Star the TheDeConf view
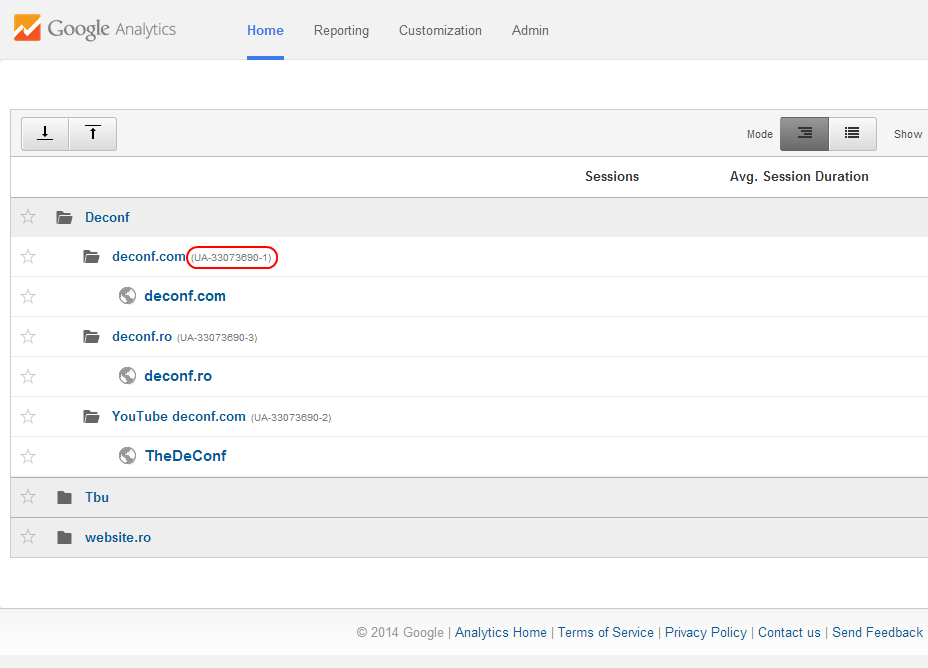The image size is (928, 668). click(28, 456)
